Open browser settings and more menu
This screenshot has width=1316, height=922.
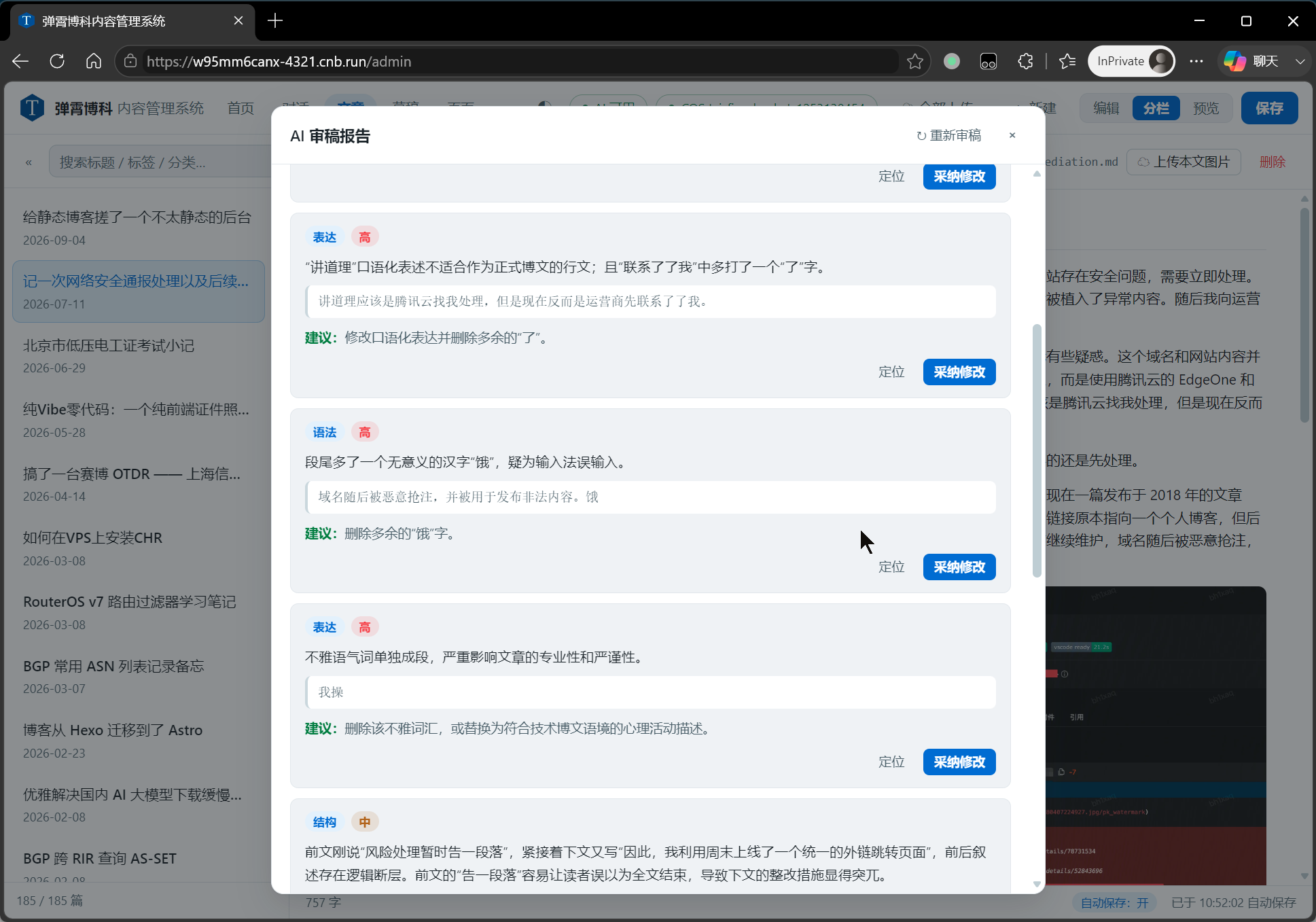1196,61
